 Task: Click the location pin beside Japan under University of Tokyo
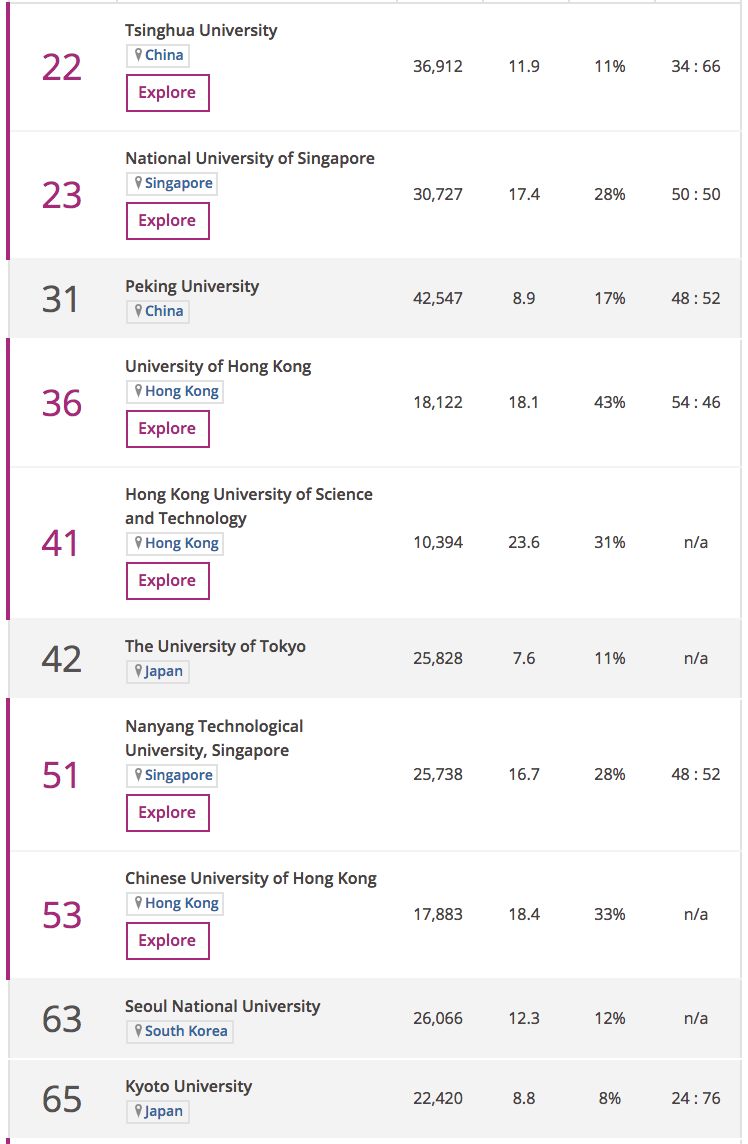[x=138, y=671]
